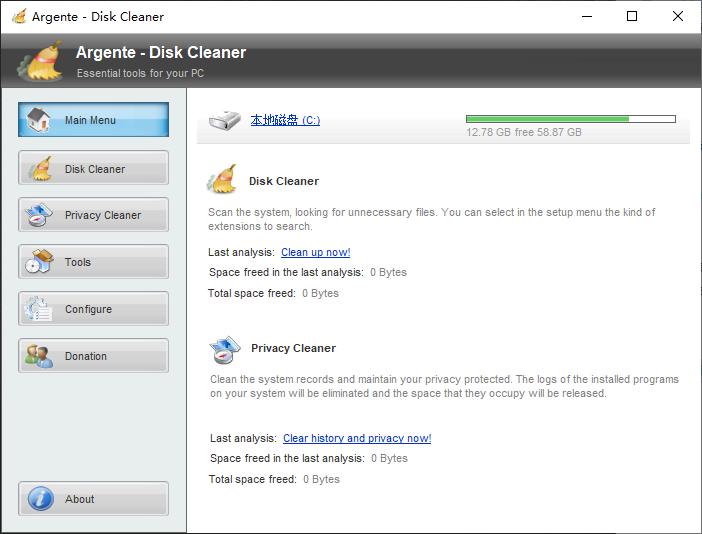Open the Main Menu section
The image size is (702, 534).
click(94, 120)
